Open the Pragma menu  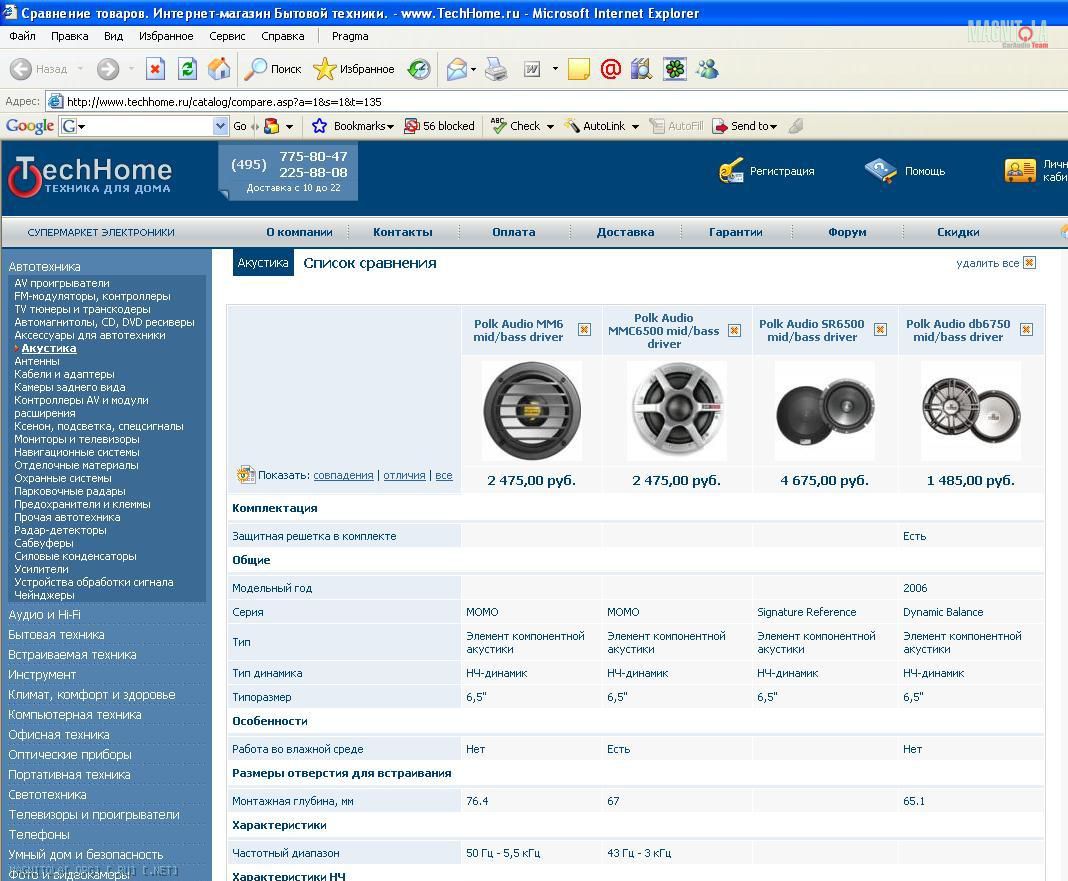[350, 36]
